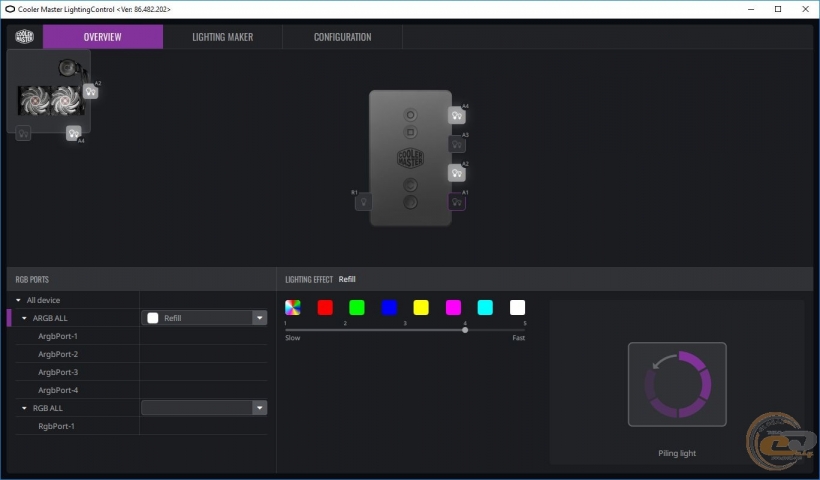The width and height of the screenshot is (820, 480).
Task: Click the Piling light caption
Action: point(677,453)
